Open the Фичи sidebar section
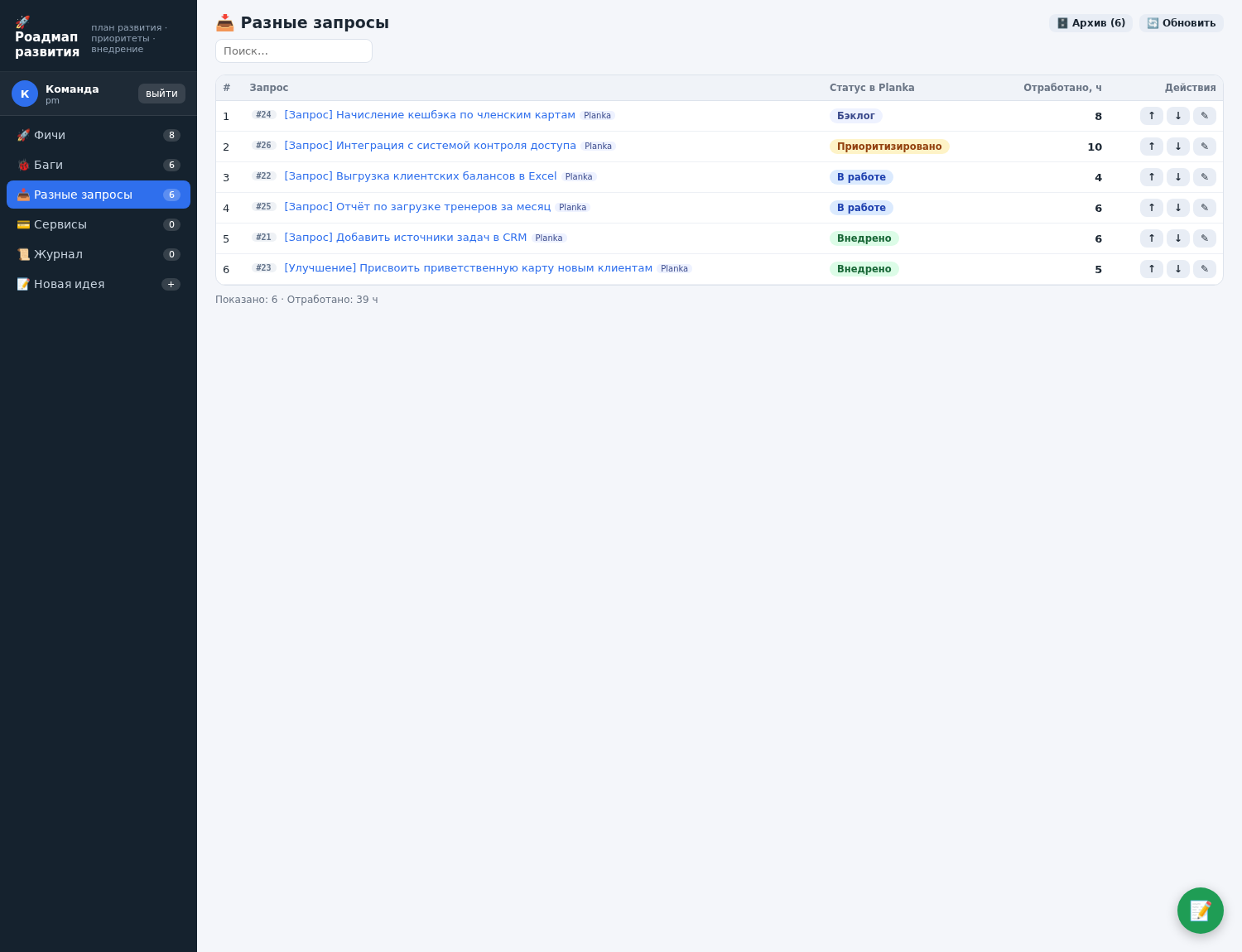This screenshot has height=952, width=1242. pyautogui.click(x=99, y=135)
